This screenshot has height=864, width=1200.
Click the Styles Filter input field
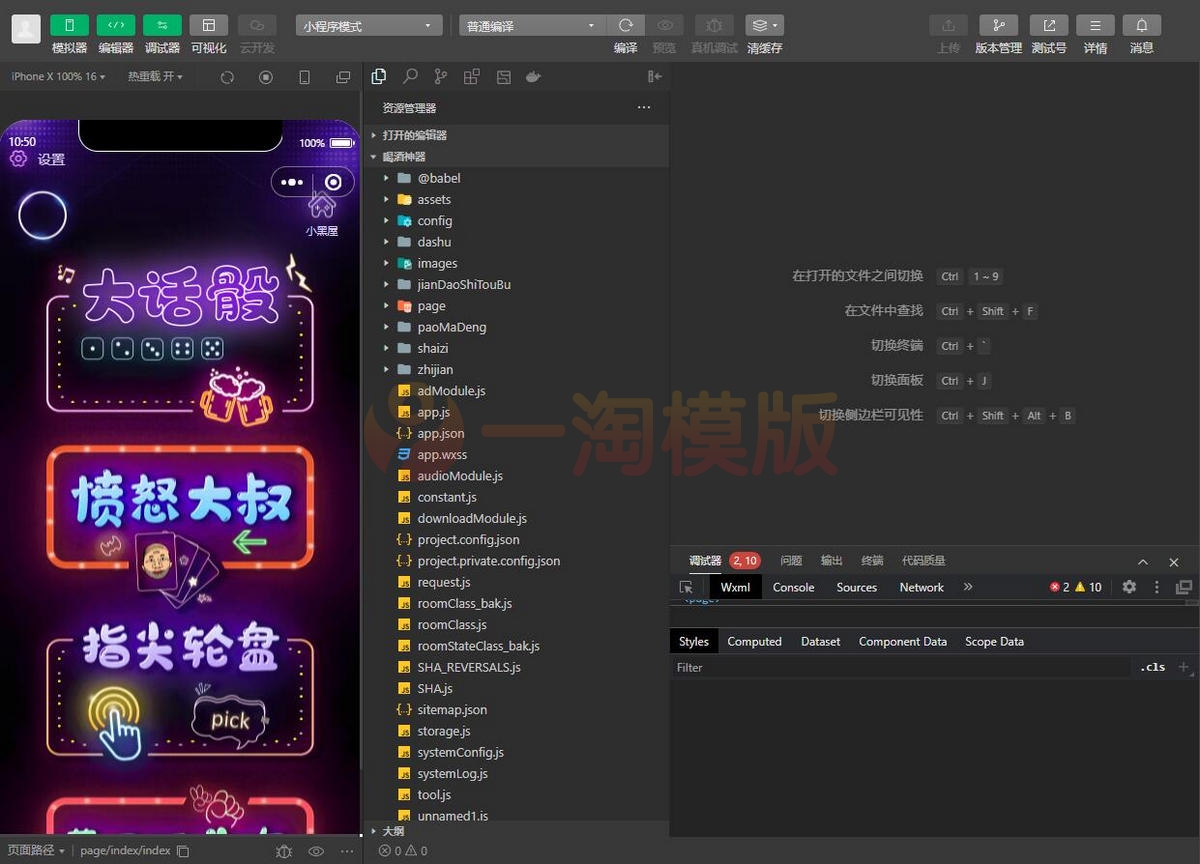(900, 667)
